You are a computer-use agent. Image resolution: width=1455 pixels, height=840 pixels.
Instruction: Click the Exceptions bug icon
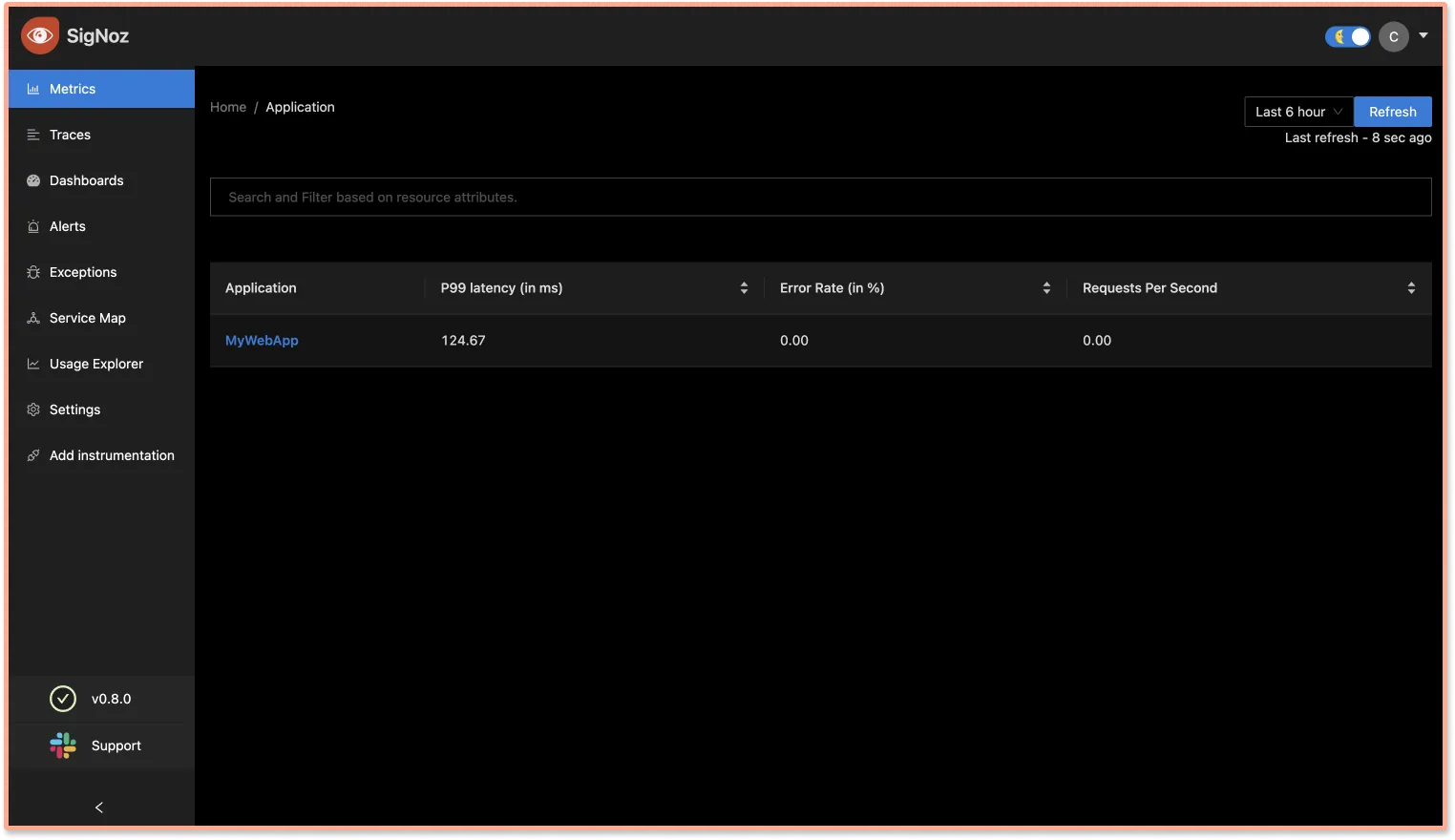click(x=33, y=272)
